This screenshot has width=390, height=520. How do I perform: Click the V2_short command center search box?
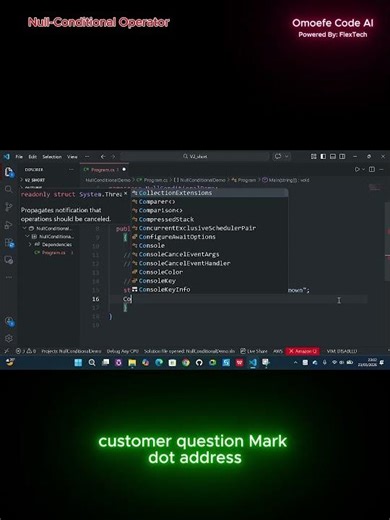coord(195,156)
